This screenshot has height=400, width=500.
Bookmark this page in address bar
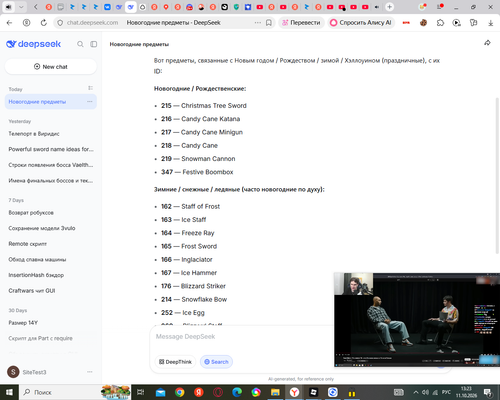tap(269, 23)
